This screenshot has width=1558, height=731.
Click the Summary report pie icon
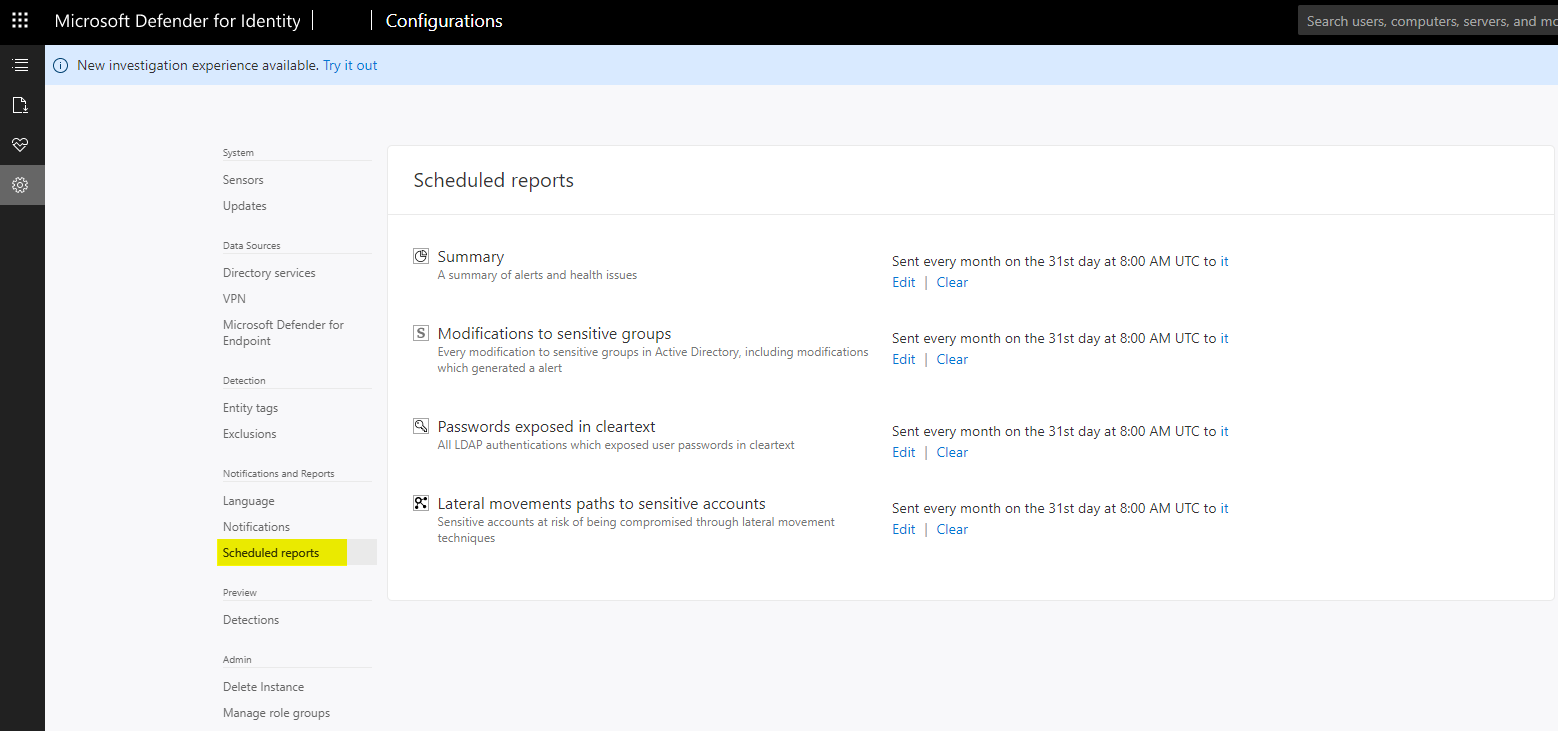[421, 256]
